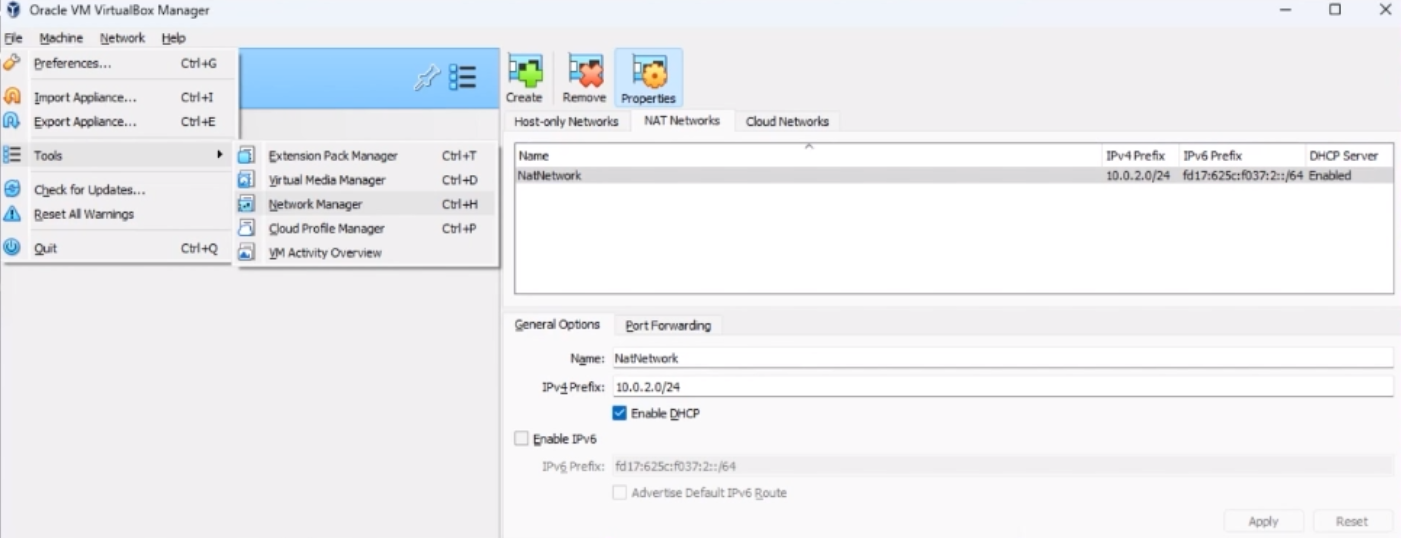The width and height of the screenshot is (1401, 538).
Task: Disable the Enable DHCP checkbox
Action: pyautogui.click(x=618, y=414)
